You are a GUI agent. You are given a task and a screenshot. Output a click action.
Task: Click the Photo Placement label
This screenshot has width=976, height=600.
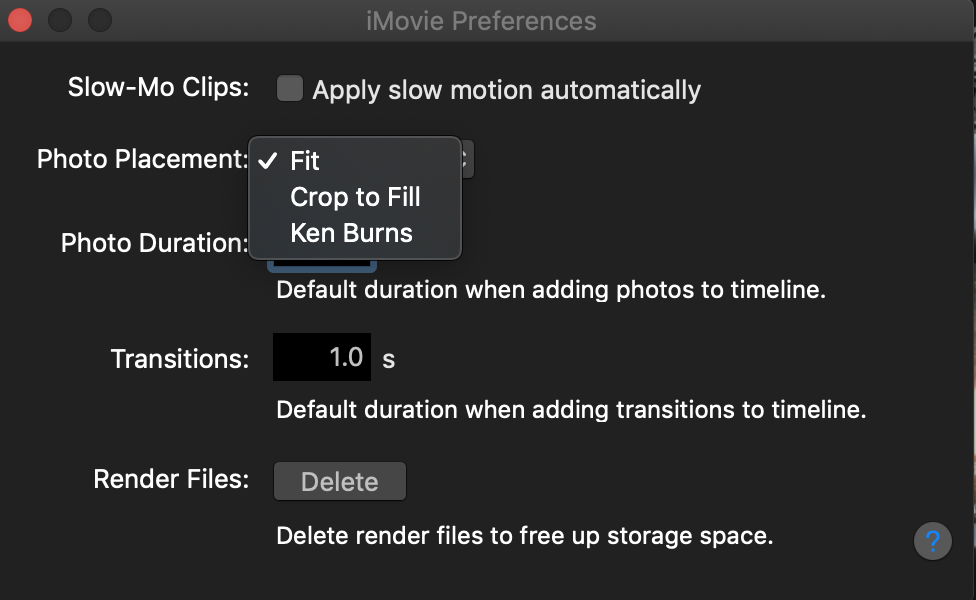[142, 159]
